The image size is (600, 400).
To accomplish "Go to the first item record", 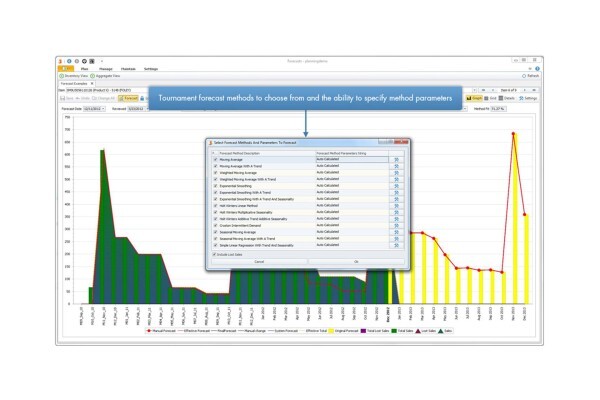I will click(484, 90).
